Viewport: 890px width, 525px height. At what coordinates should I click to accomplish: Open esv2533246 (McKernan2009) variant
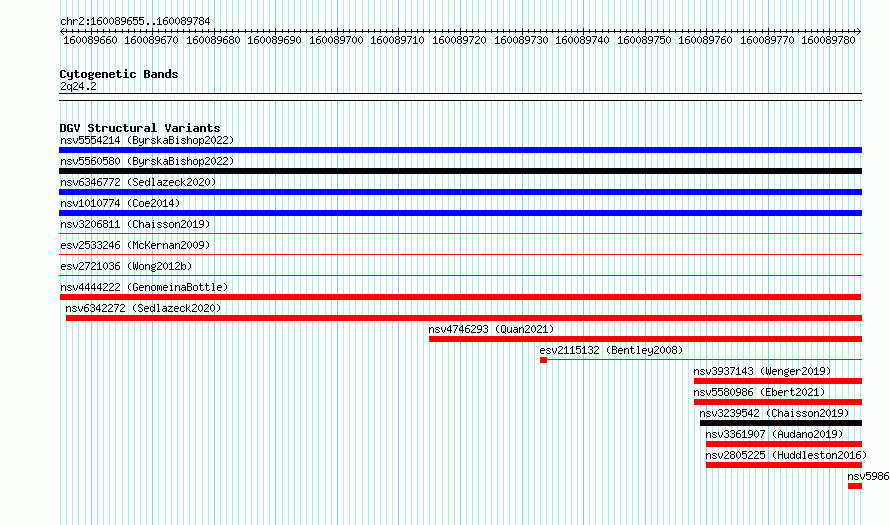click(135, 245)
